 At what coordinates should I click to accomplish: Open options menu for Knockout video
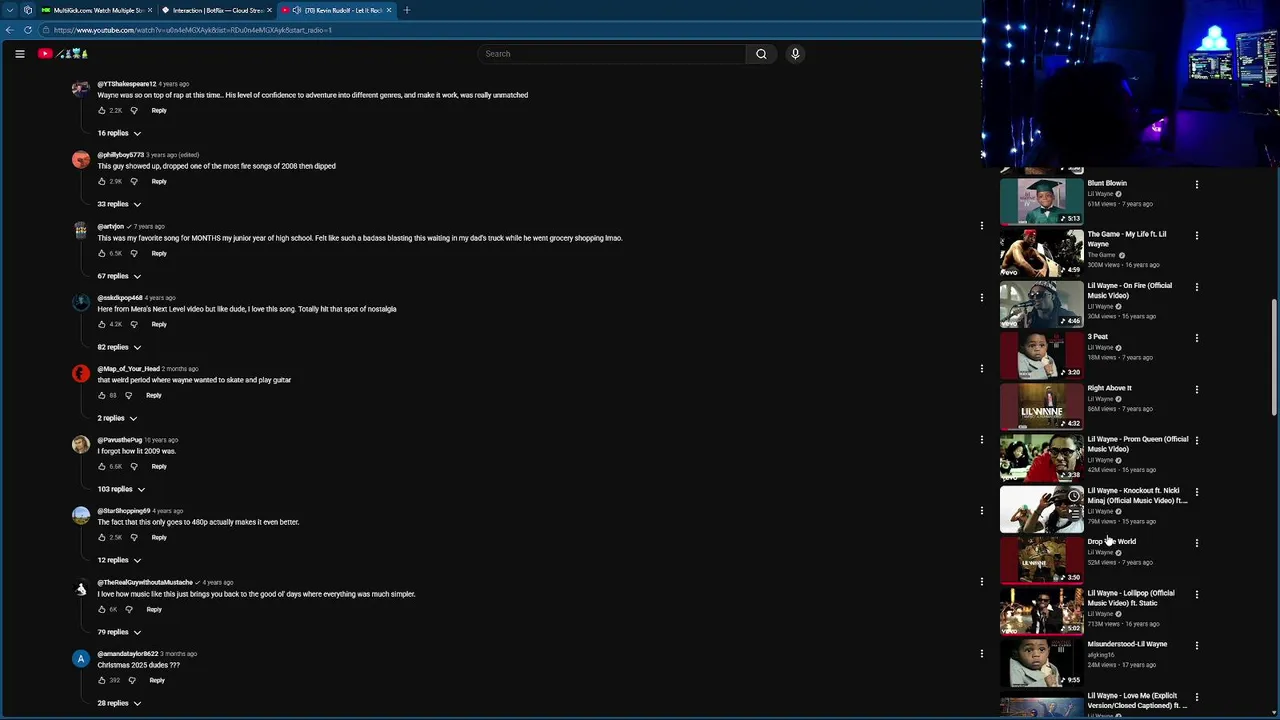click(1196, 492)
